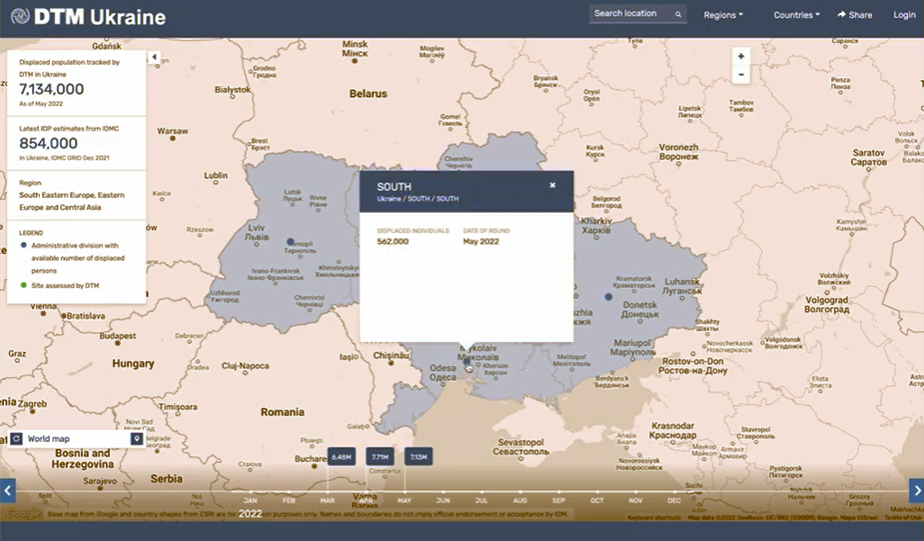
Task: Click the 7,134,000 displaced population figure
Action: coord(51,89)
